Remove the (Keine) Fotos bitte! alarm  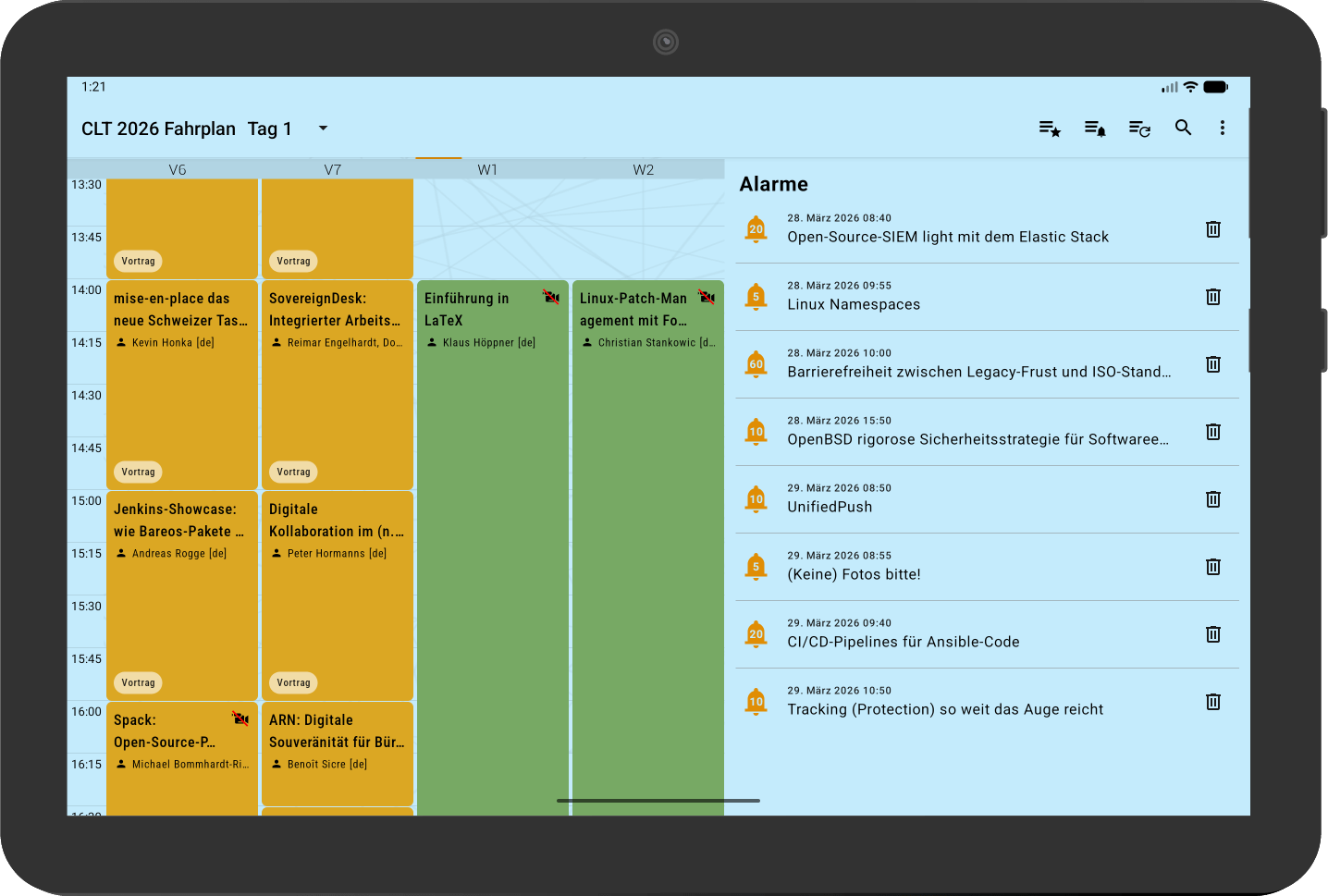[1213, 567]
